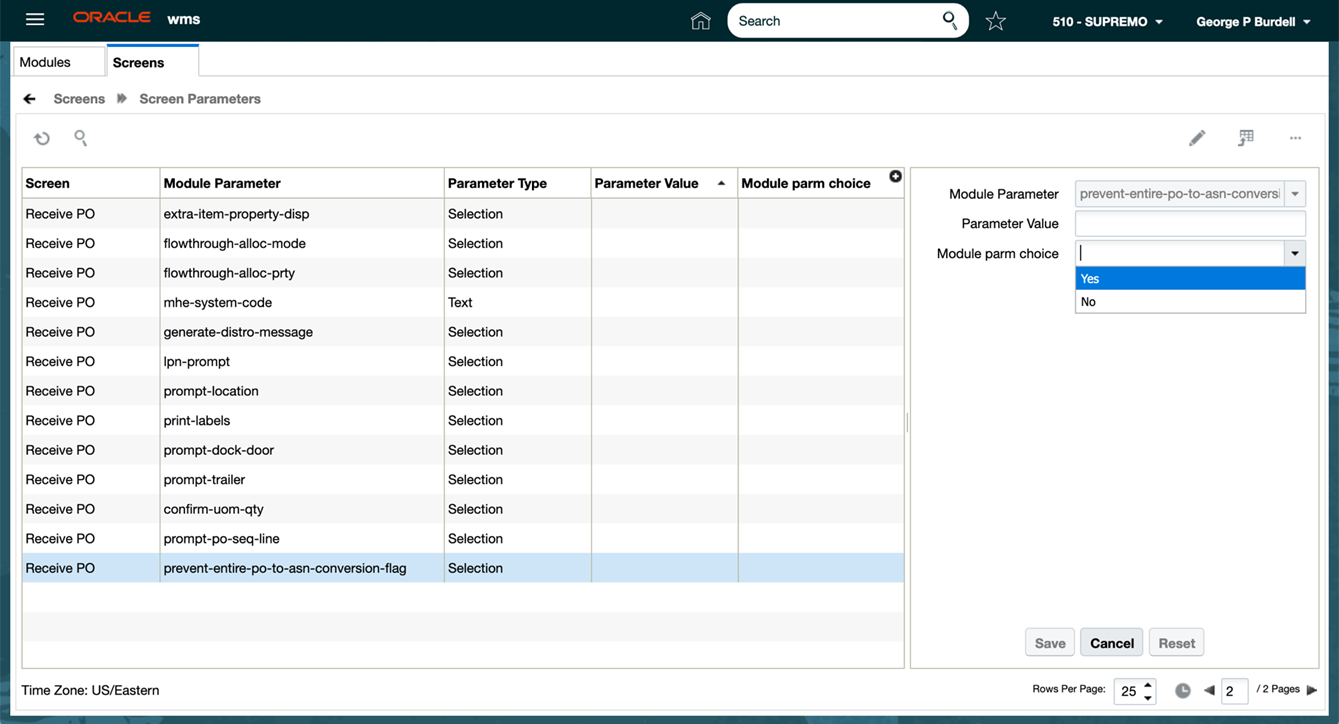Click the Reset button
The image size is (1339, 724).
tap(1177, 643)
